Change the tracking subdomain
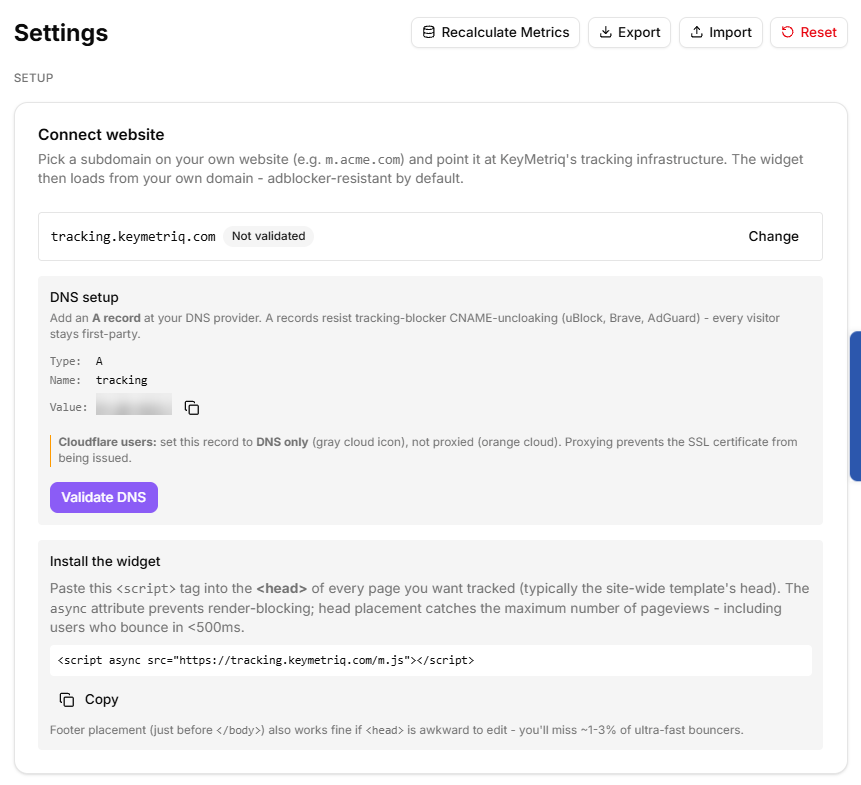The image size is (861, 785). [x=773, y=237]
